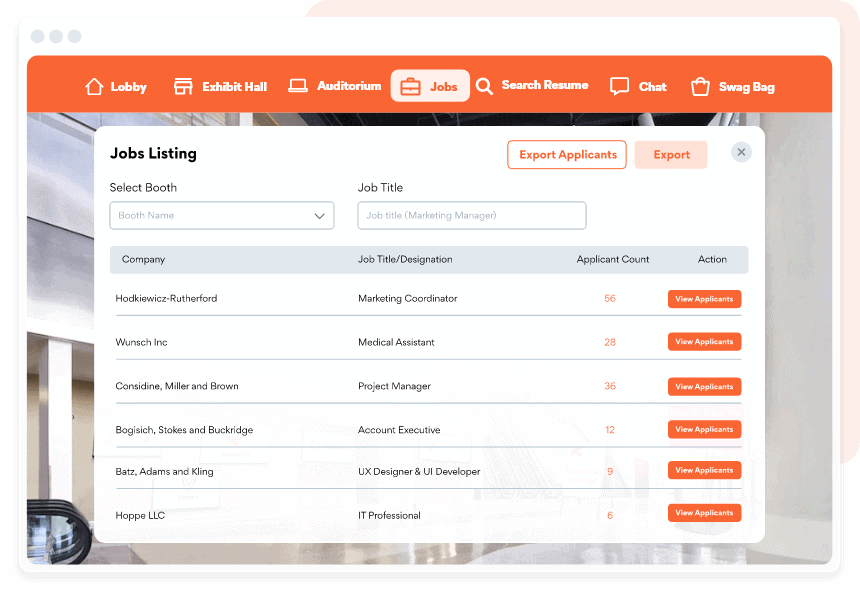Expand the Select Booth chevron

[319, 215]
